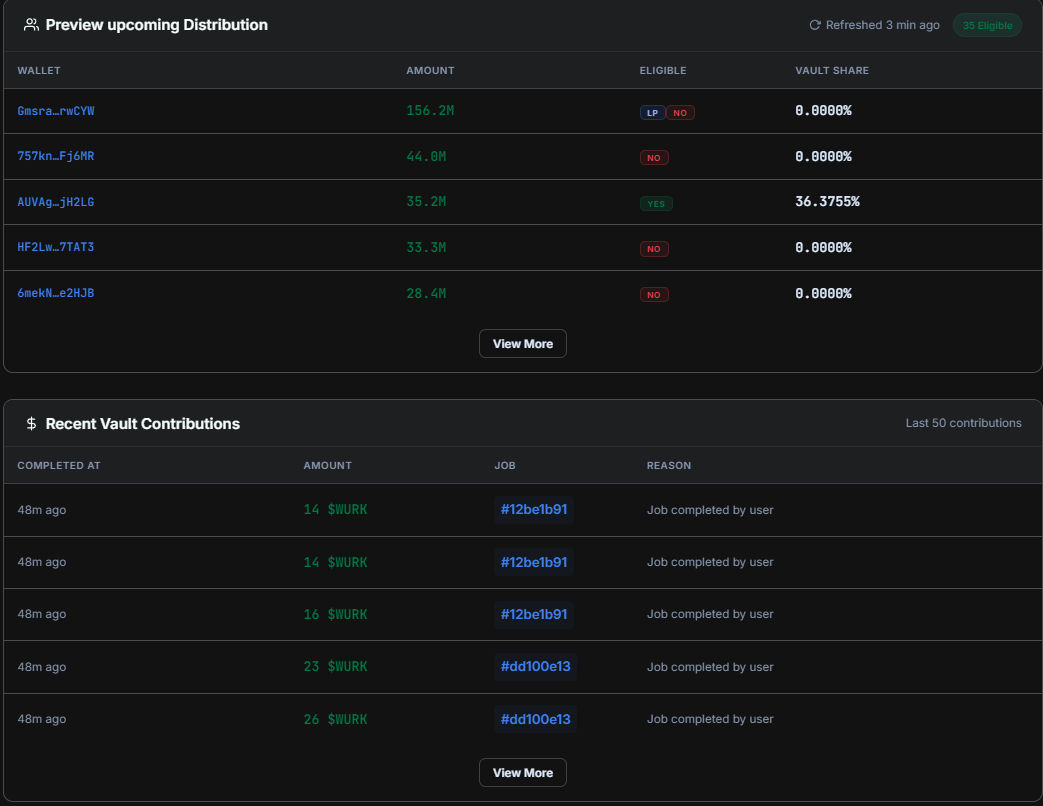Click View More under vault contributions
This screenshot has width=1043, height=806.
click(x=523, y=773)
